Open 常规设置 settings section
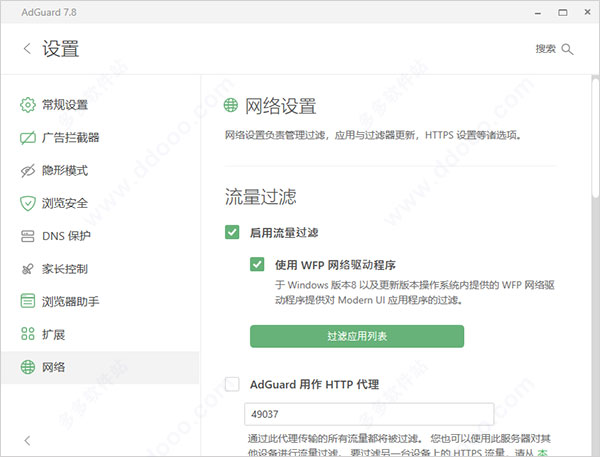600x457 pixels. 100,104
